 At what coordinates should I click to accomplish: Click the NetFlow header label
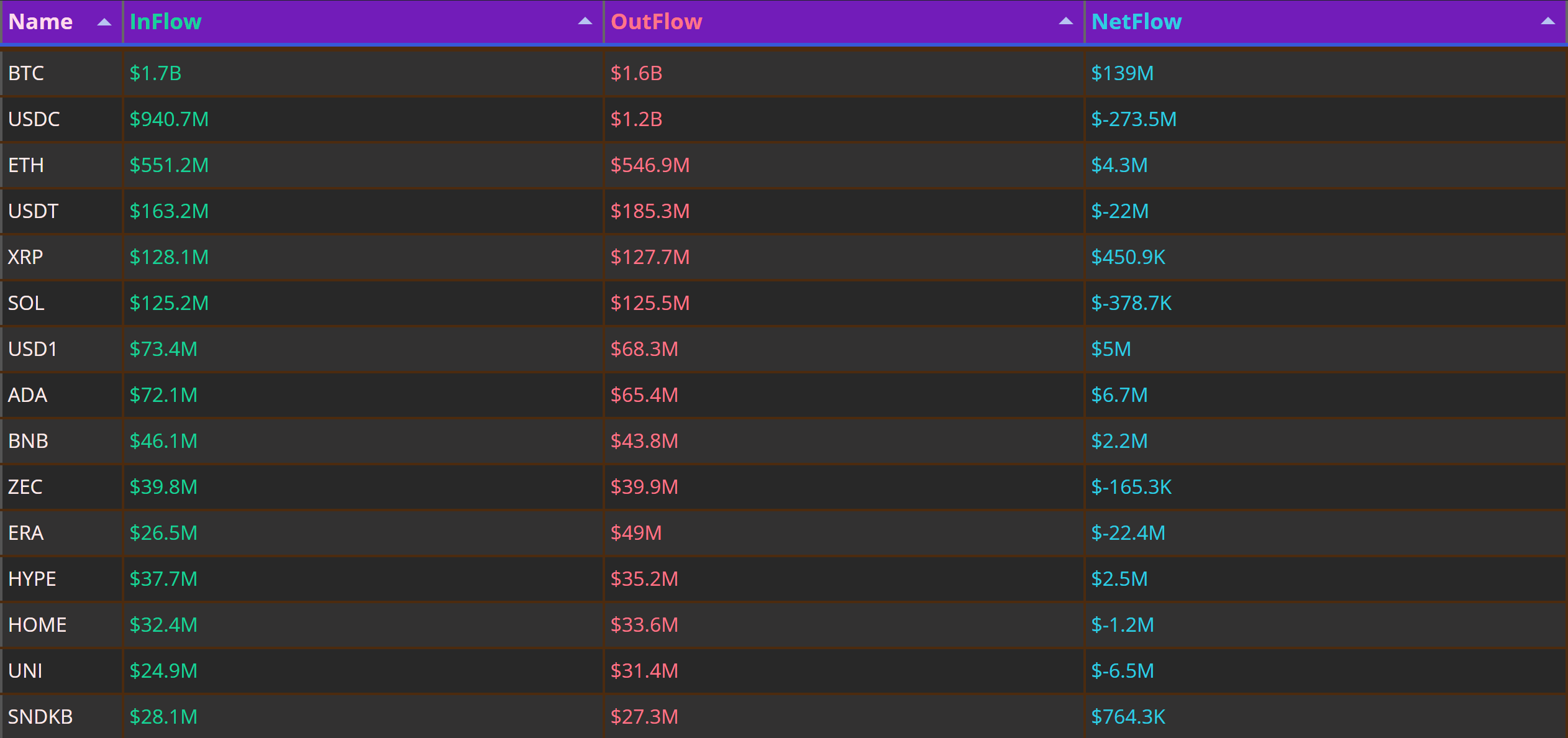[1136, 22]
